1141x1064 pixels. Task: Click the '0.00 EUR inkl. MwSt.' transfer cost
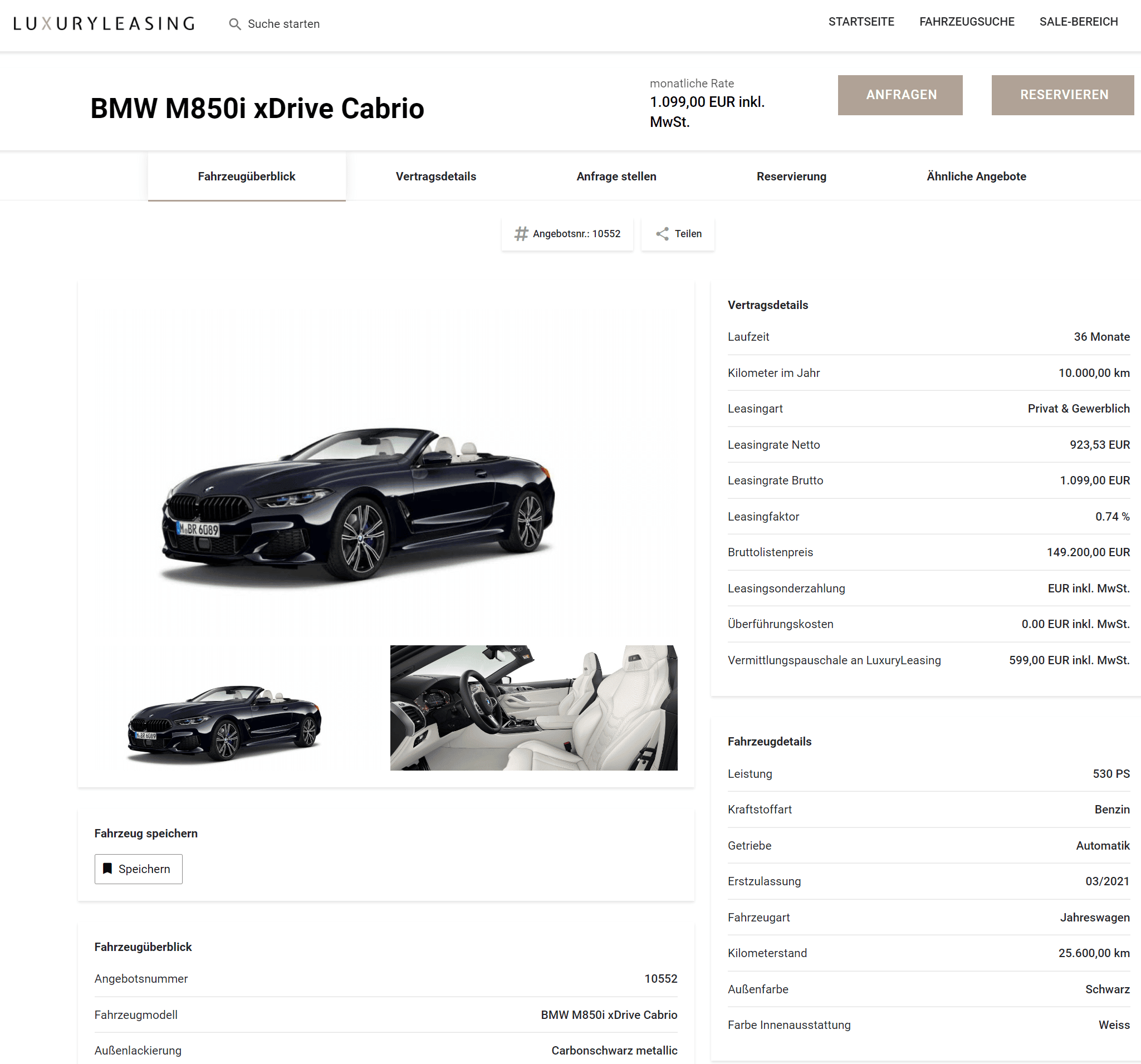tap(1076, 624)
